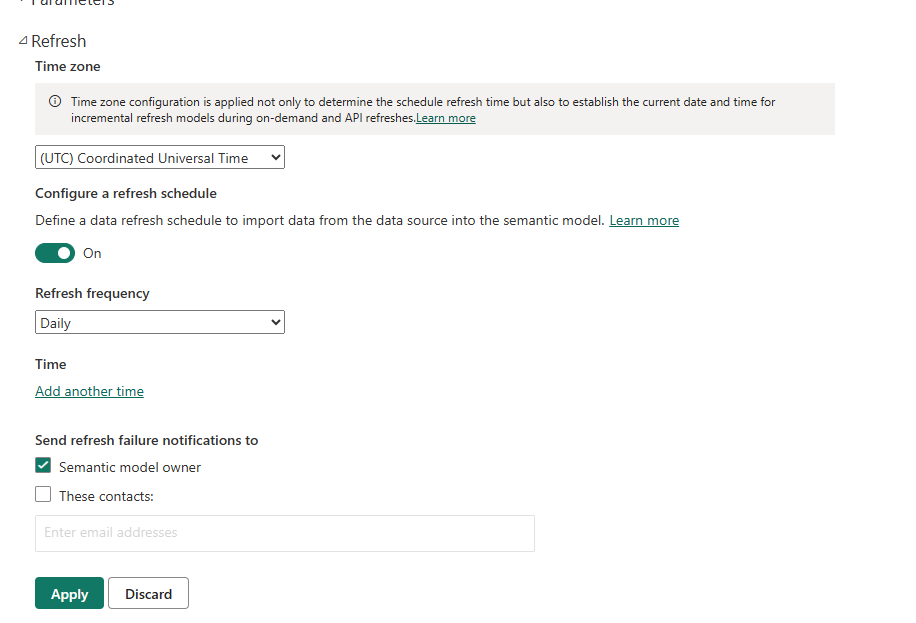Focus the Enter email addresses field

(x=284, y=533)
